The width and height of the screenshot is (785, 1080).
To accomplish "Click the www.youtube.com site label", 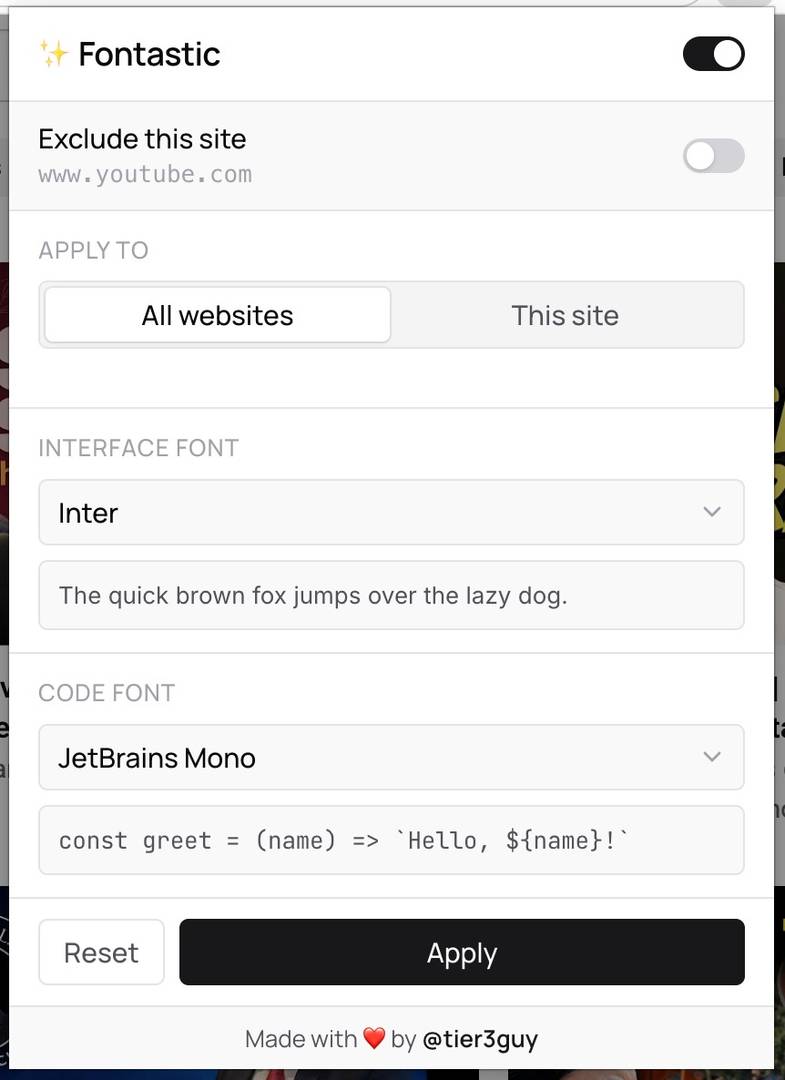I will pyautogui.click(x=145, y=174).
